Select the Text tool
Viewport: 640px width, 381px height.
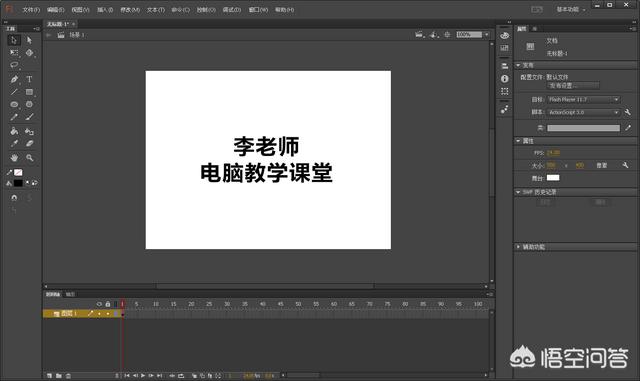[x=29, y=79]
